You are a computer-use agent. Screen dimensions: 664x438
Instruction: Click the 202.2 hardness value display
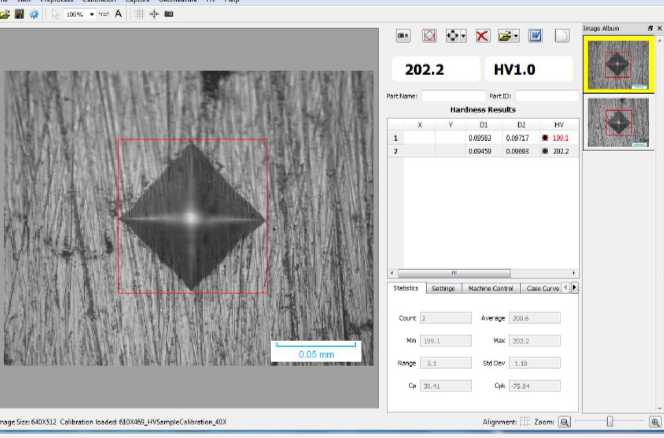(x=436, y=69)
